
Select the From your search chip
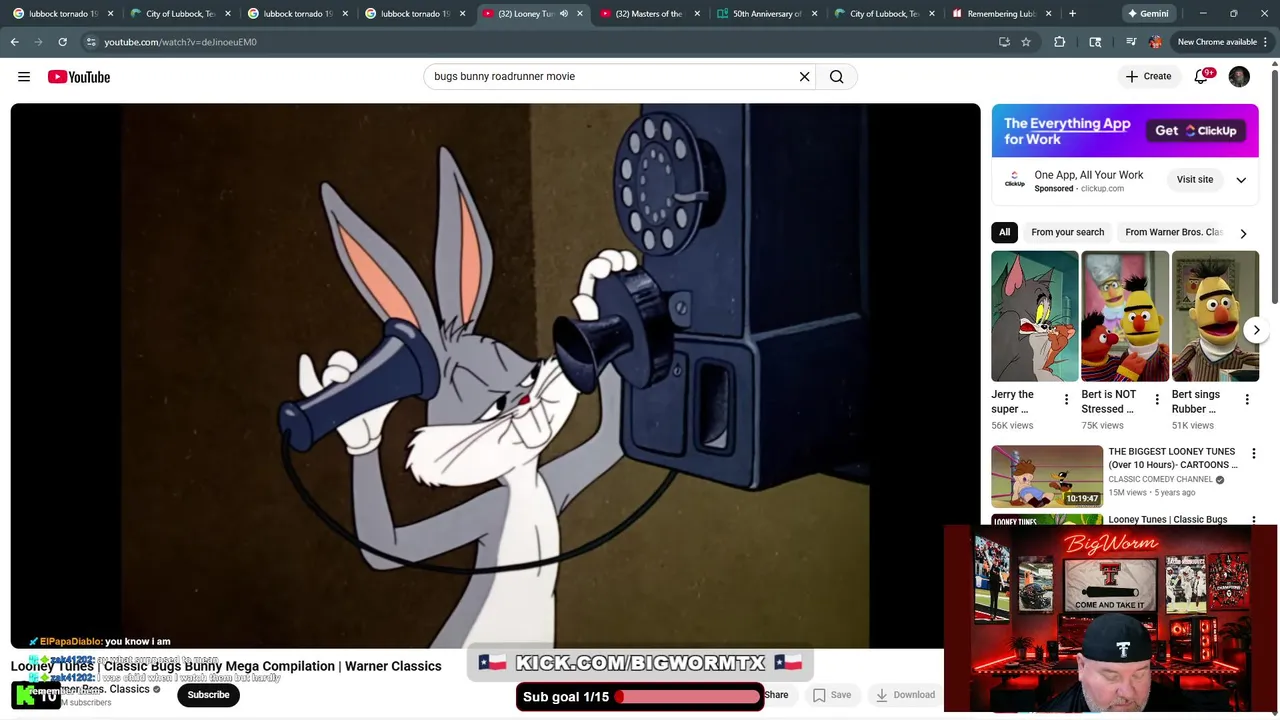[1068, 232]
